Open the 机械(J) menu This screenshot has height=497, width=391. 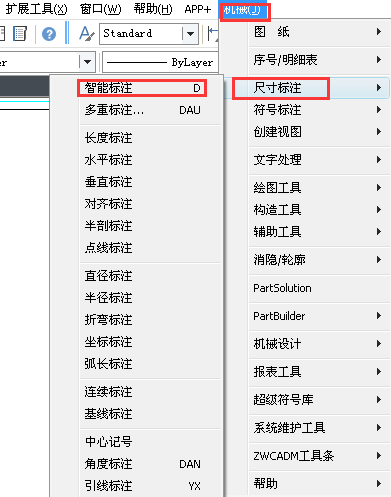pyautogui.click(x=243, y=10)
